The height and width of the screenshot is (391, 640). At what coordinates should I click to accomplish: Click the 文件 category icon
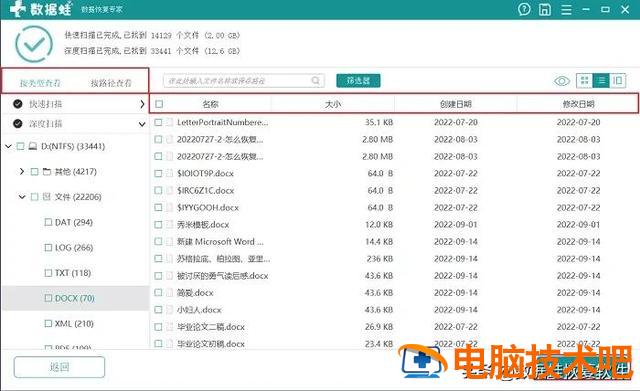click(x=47, y=197)
